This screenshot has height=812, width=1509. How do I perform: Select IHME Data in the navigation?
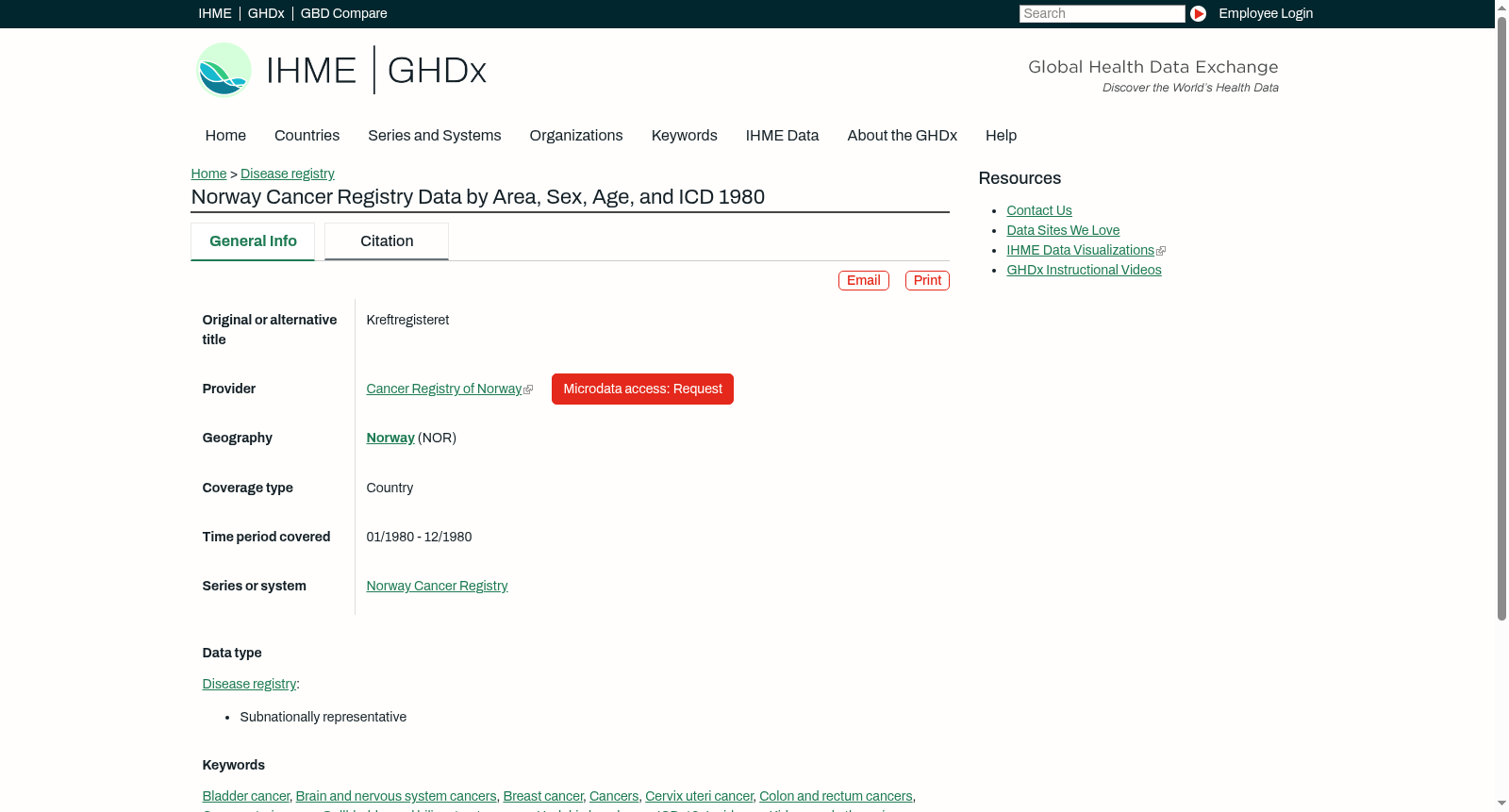click(782, 136)
